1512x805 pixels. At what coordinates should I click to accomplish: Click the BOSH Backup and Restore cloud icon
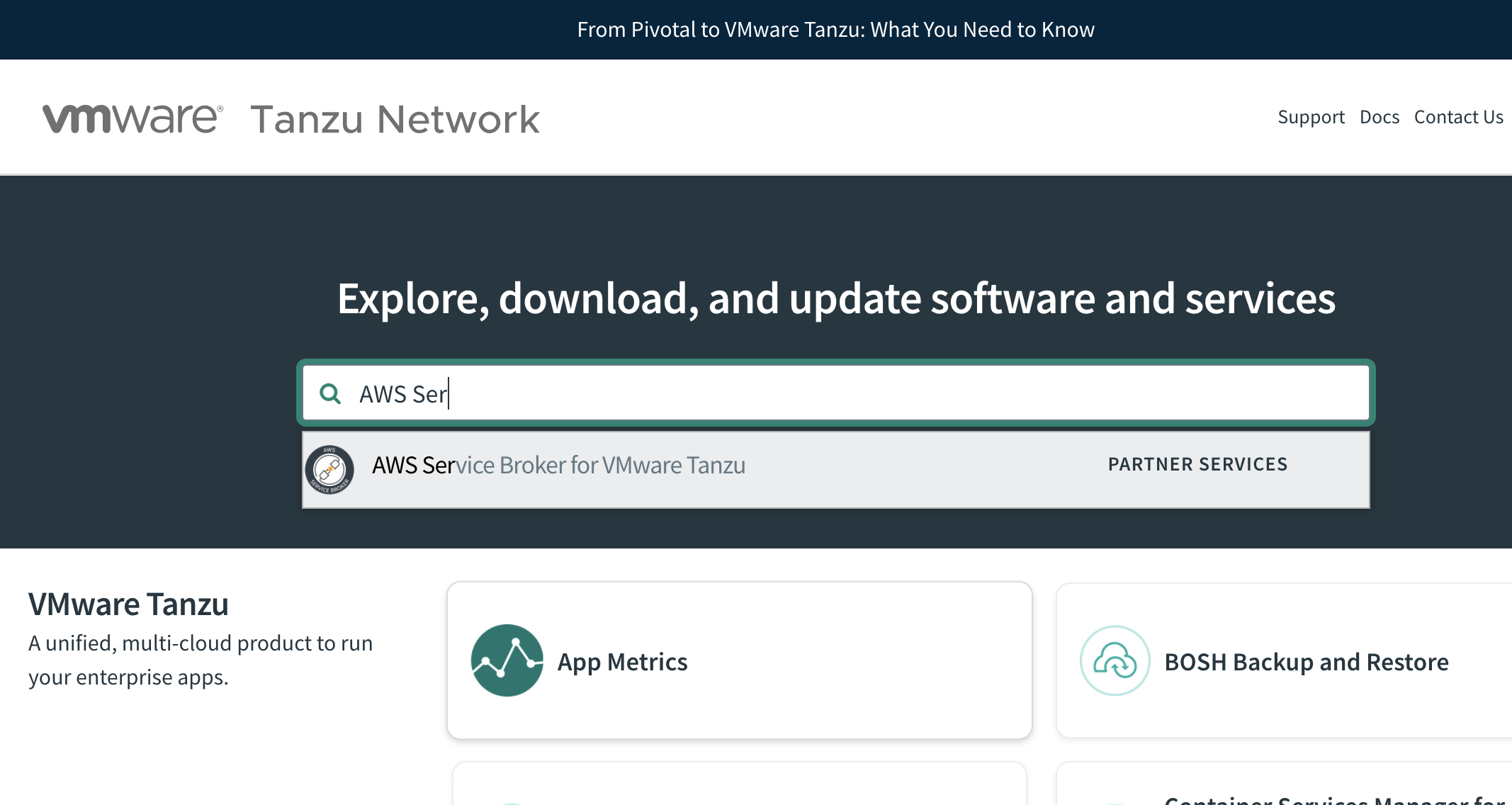tap(1115, 660)
